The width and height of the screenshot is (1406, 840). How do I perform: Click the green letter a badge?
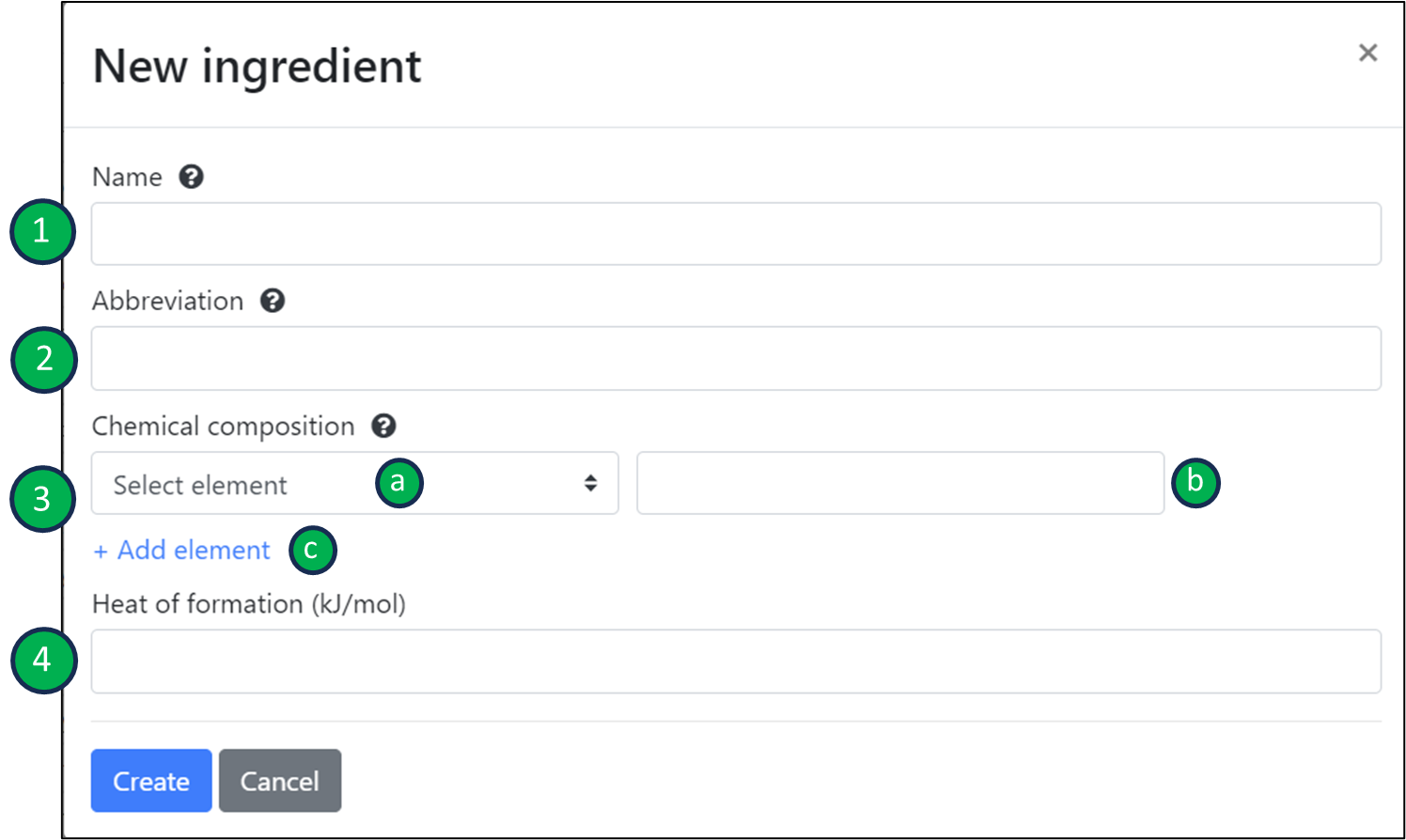[398, 483]
